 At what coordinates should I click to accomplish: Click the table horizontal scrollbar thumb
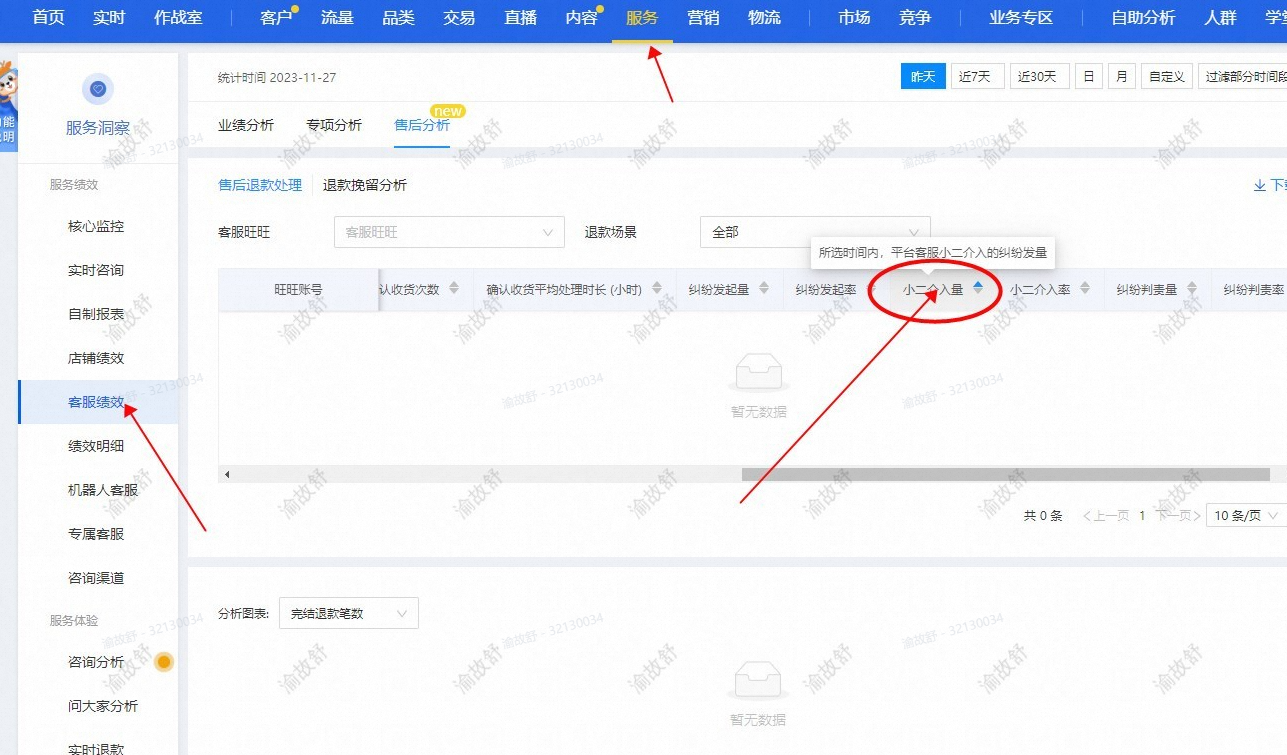click(x=1005, y=474)
